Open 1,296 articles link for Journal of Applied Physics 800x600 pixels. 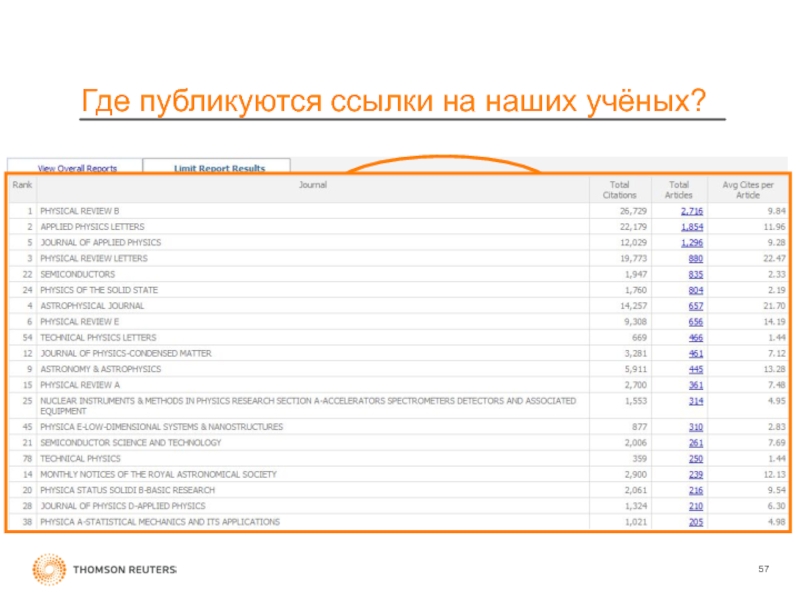click(x=692, y=243)
